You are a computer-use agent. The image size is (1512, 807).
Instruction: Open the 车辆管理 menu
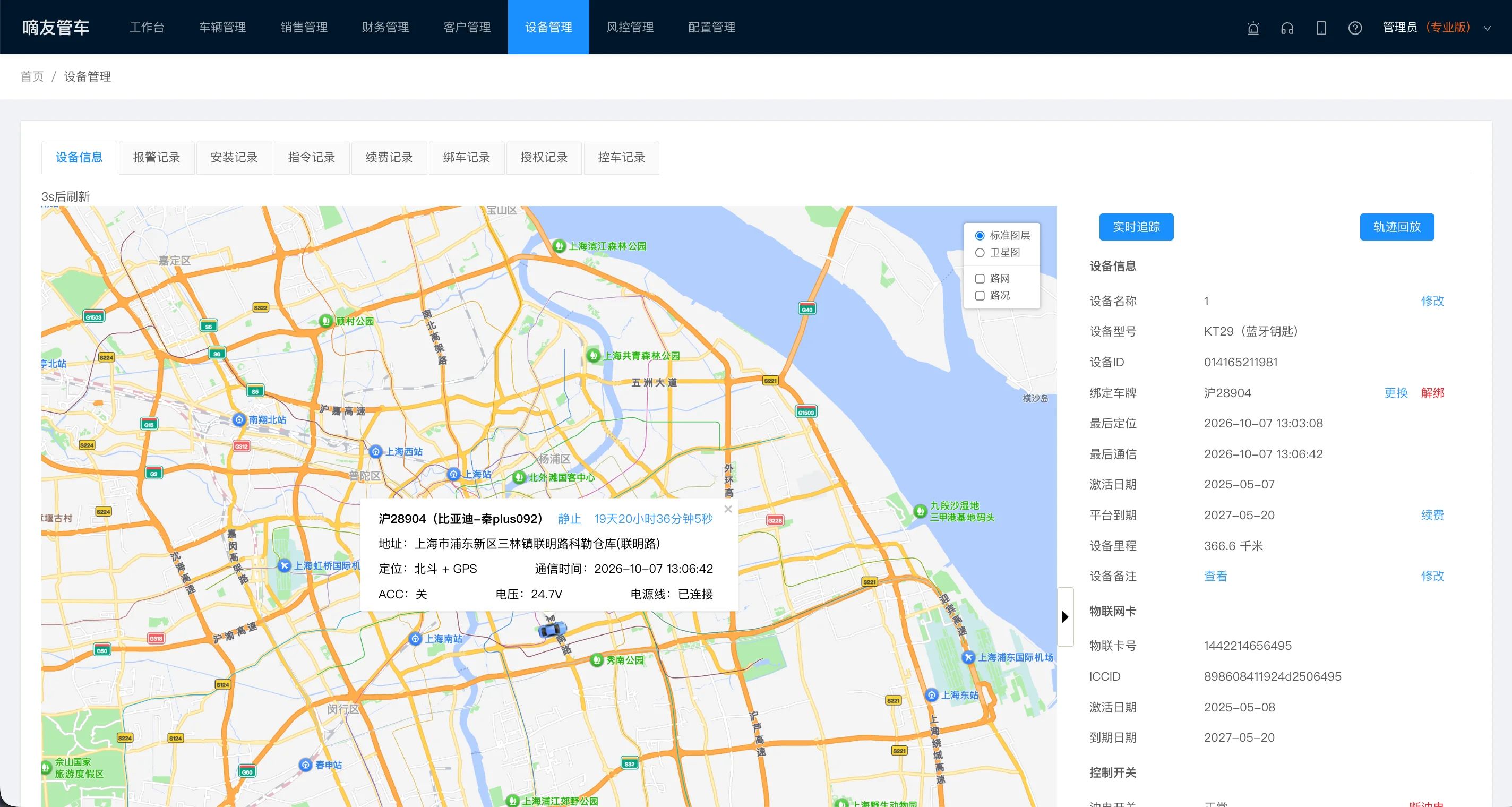[x=222, y=27]
